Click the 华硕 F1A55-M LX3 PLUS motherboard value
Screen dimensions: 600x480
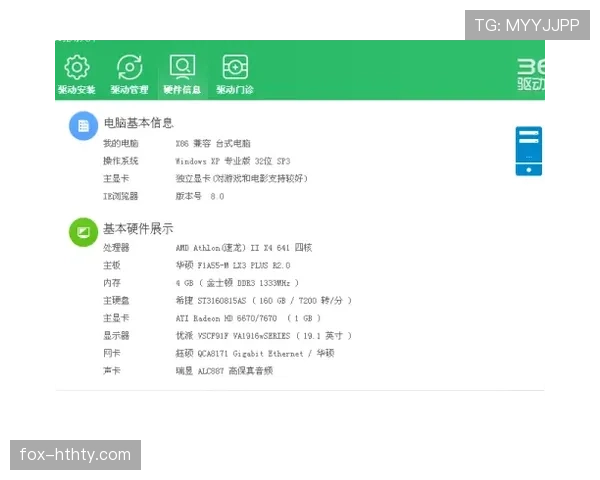click(x=233, y=265)
